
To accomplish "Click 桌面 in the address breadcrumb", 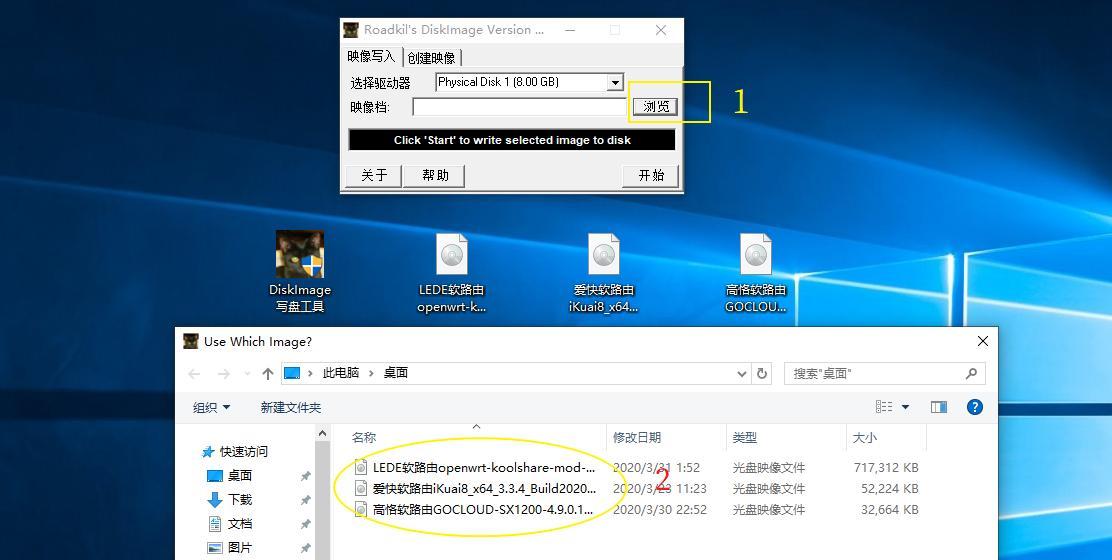I will point(396,373).
